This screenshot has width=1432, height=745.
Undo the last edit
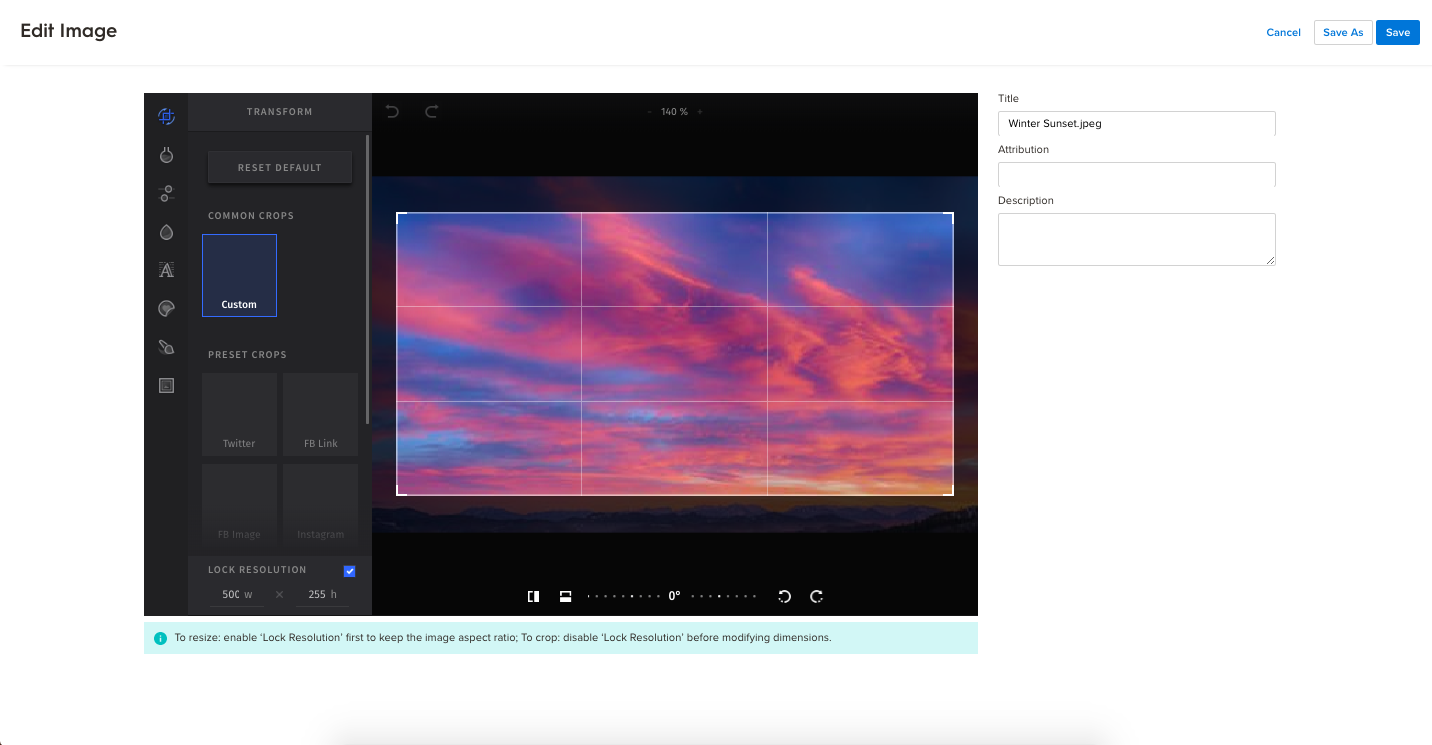(x=392, y=112)
